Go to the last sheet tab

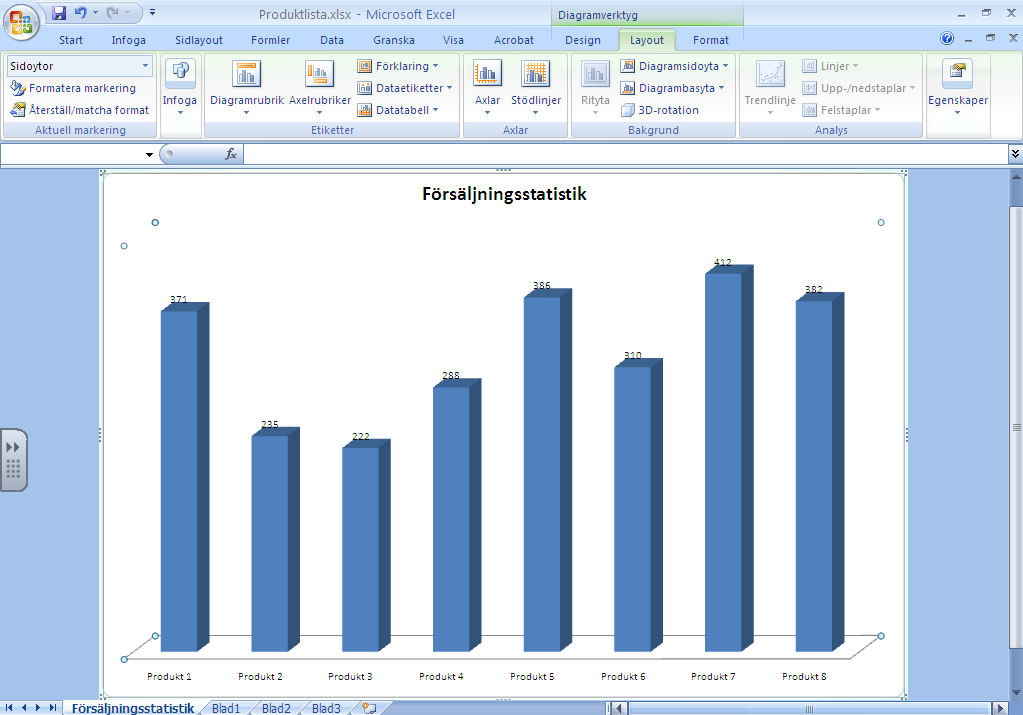pyautogui.click(x=52, y=708)
